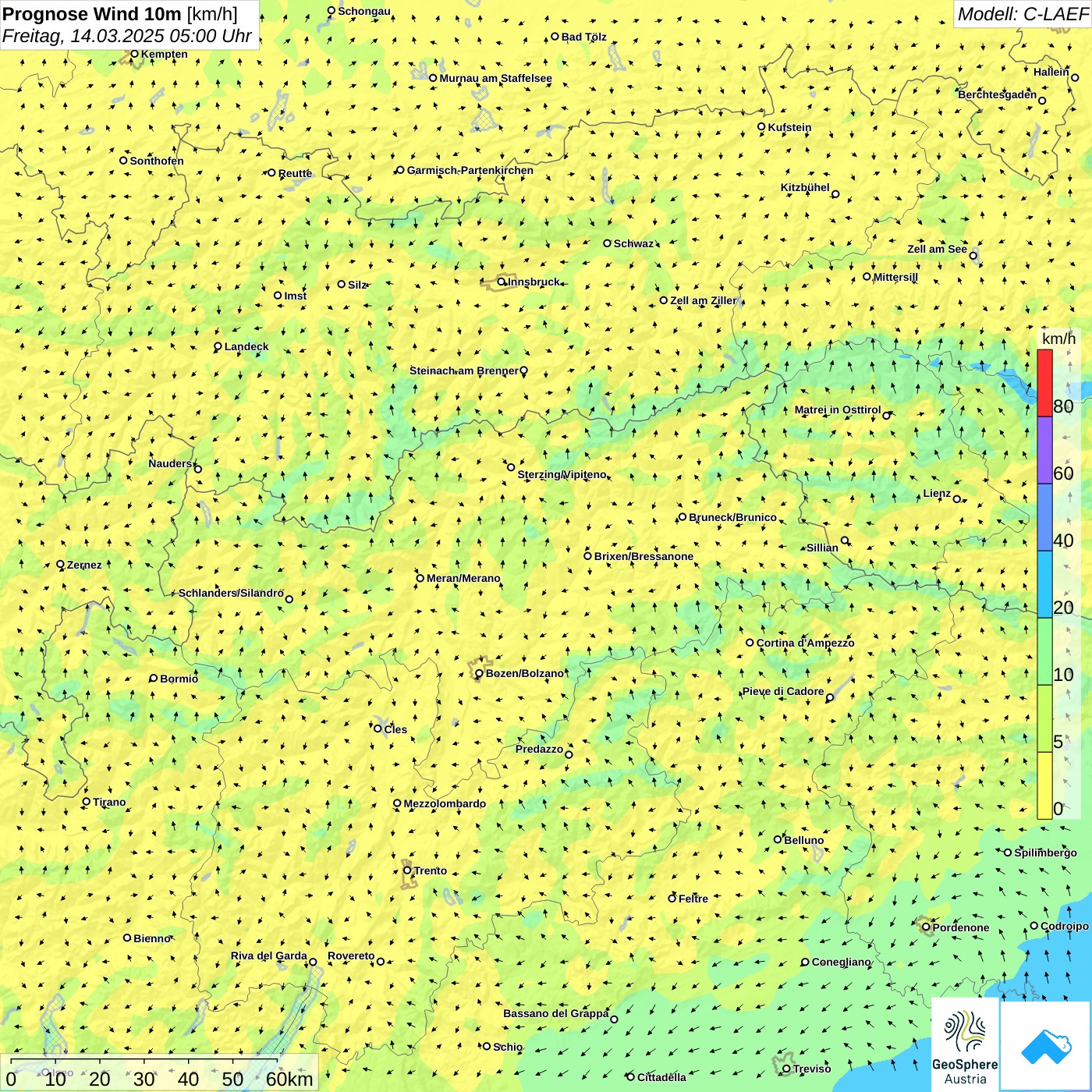The width and height of the screenshot is (1092, 1092).
Task: Click the Trento city label
Action: [x=431, y=870]
